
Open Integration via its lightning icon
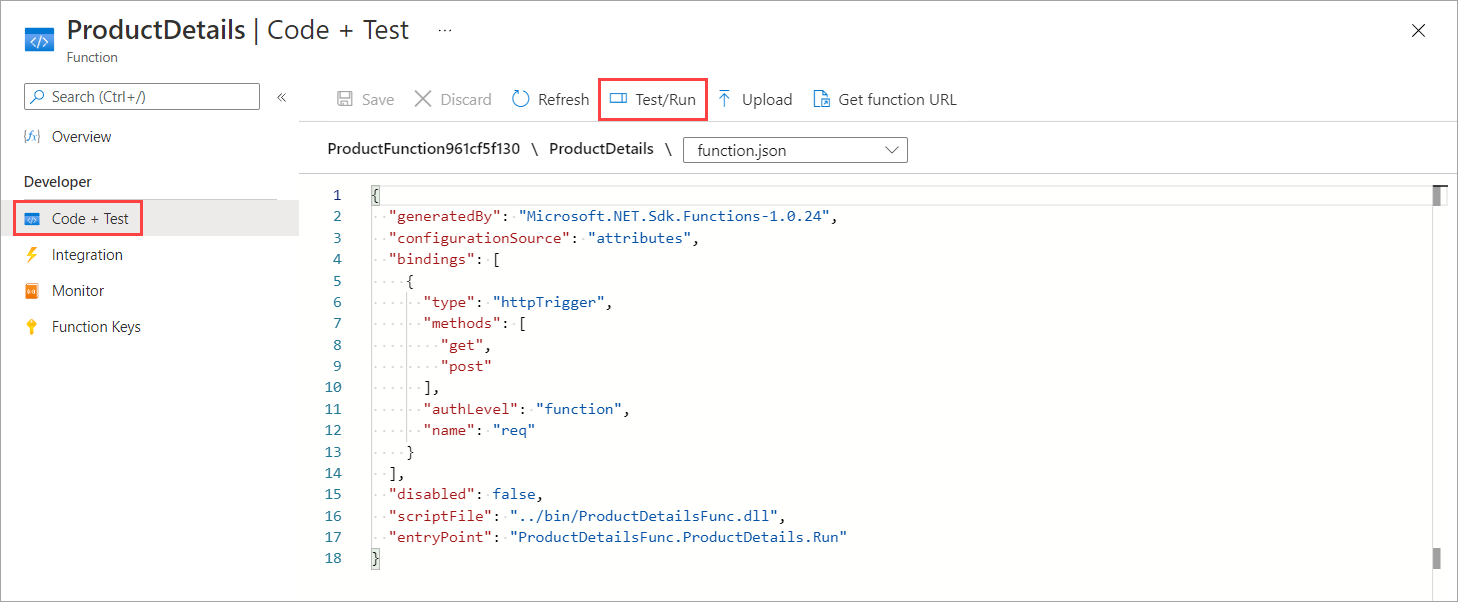[32, 255]
